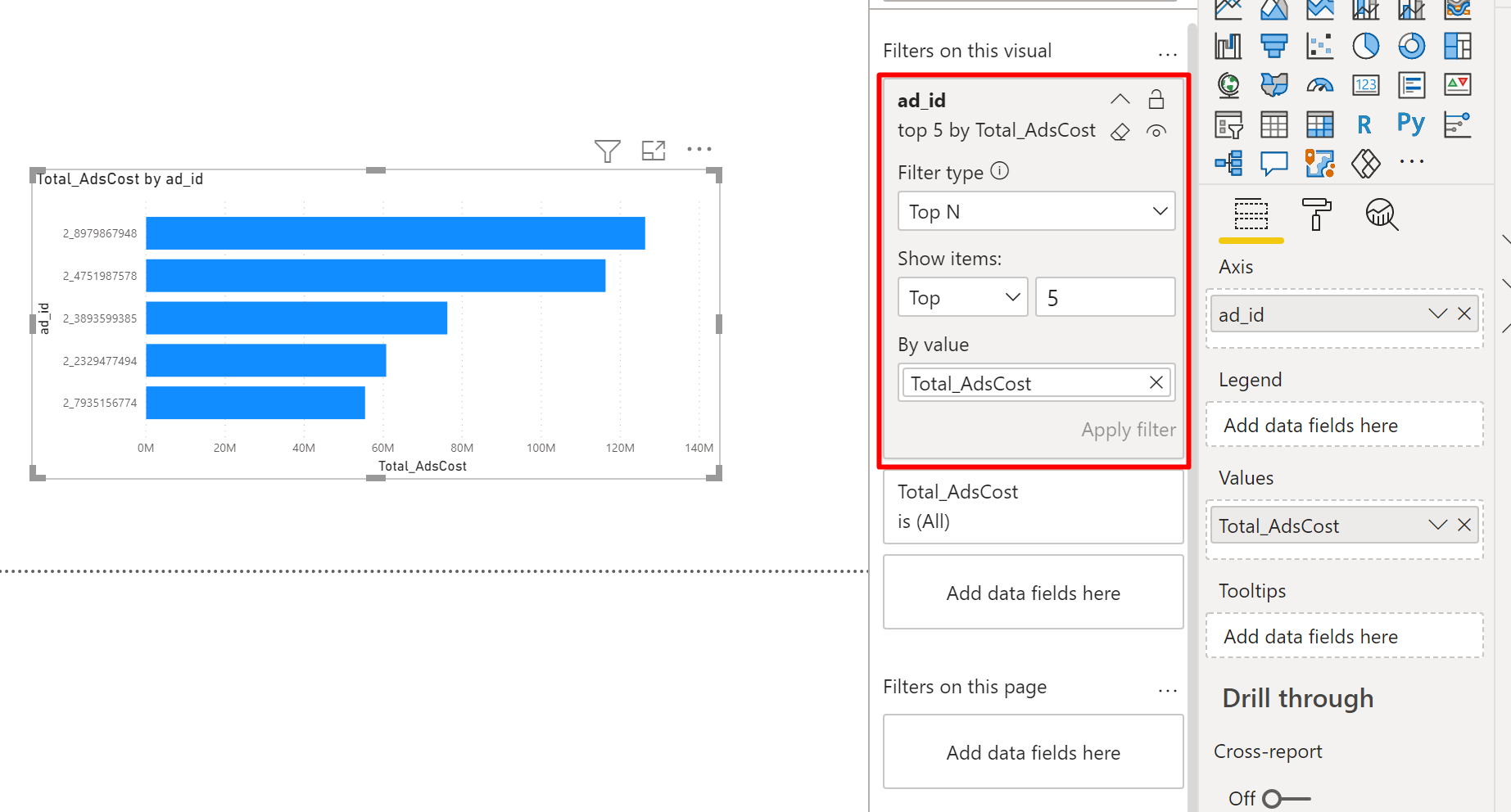The image size is (1511, 812).
Task: Select the R script visual
Action: pyautogui.click(x=1364, y=124)
